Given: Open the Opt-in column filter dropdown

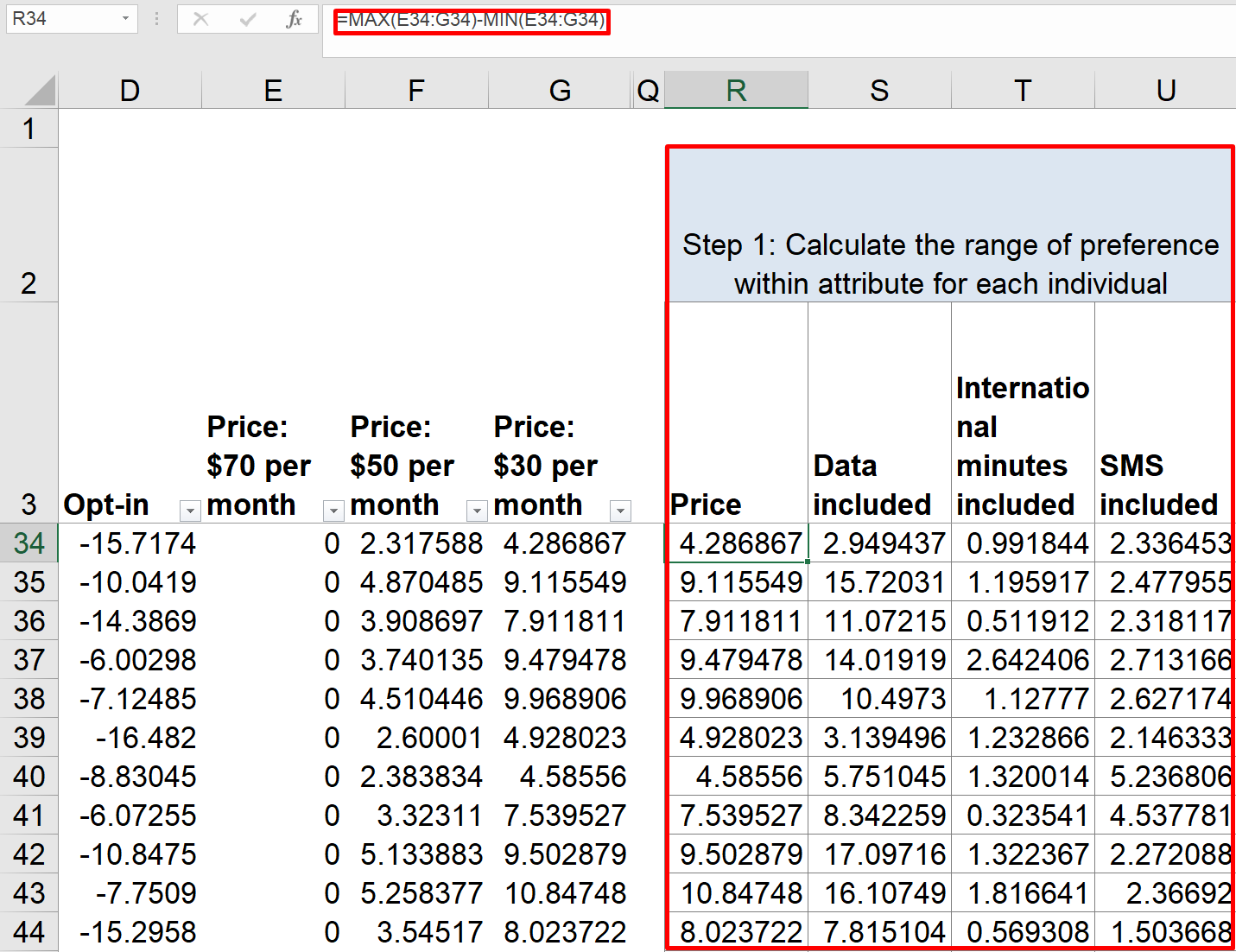Looking at the screenshot, I should pos(189,511).
